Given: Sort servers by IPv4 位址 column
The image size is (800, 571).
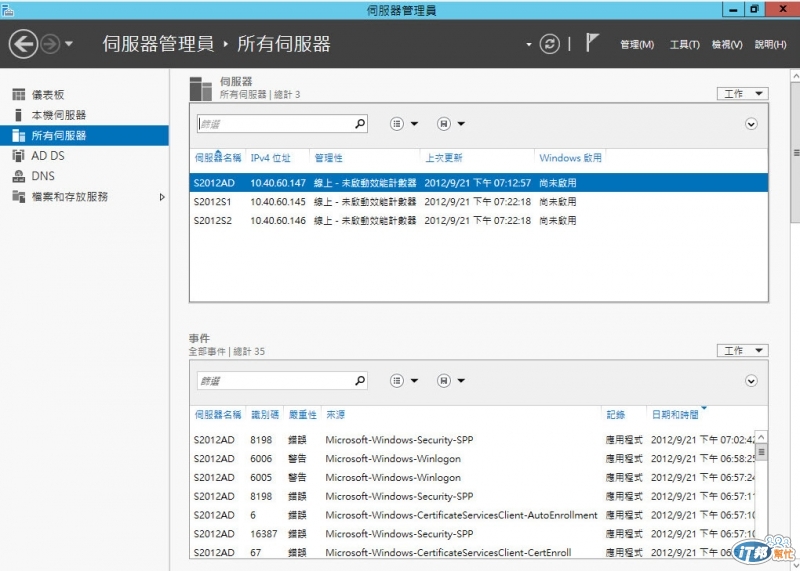Looking at the screenshot, I should point(270,158).
